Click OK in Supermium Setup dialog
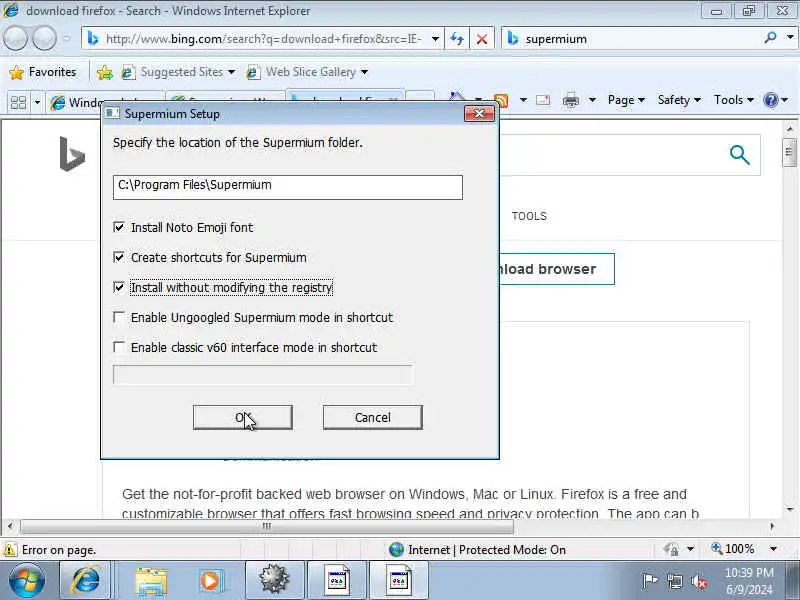This screenshot has width=800, height=600. [x=243, y=417]
